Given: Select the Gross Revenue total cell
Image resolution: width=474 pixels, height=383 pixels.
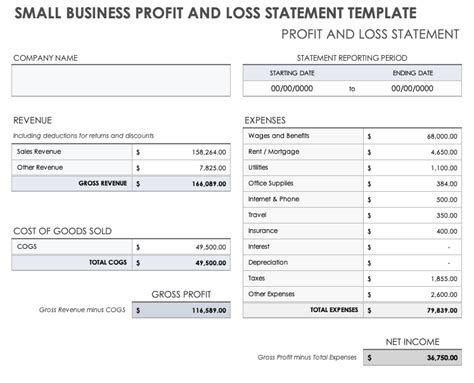Looking at the screenshot, I should pyautogui.click(x=181, y=184).
